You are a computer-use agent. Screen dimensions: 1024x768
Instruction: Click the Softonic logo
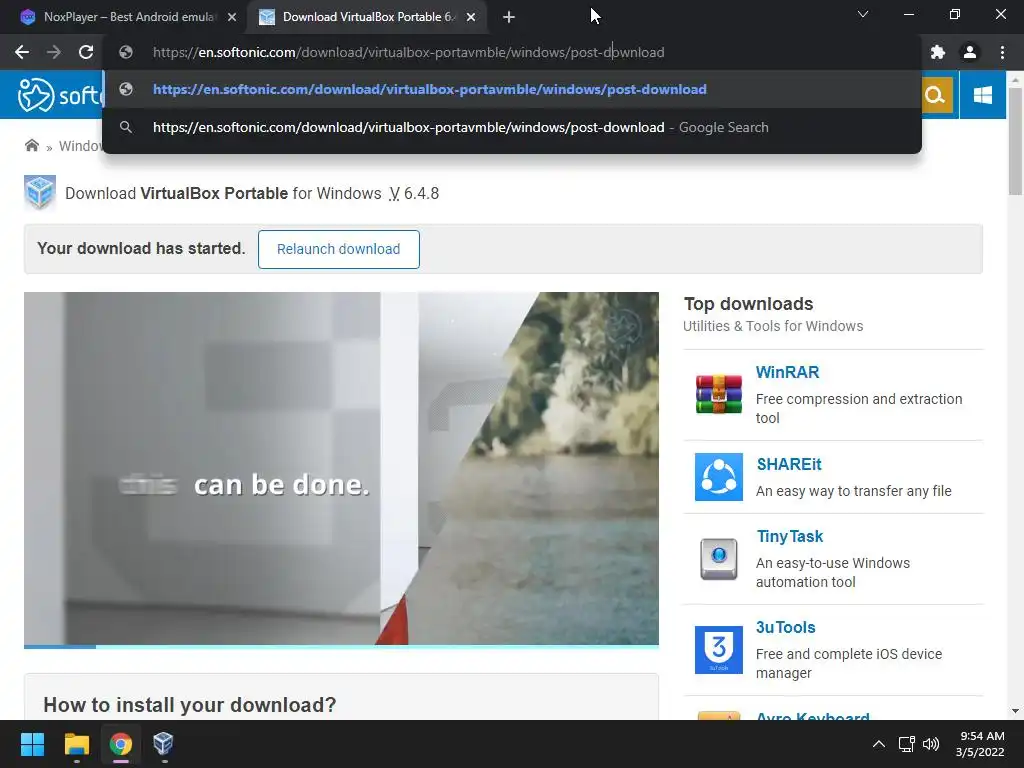pos(60,95)
